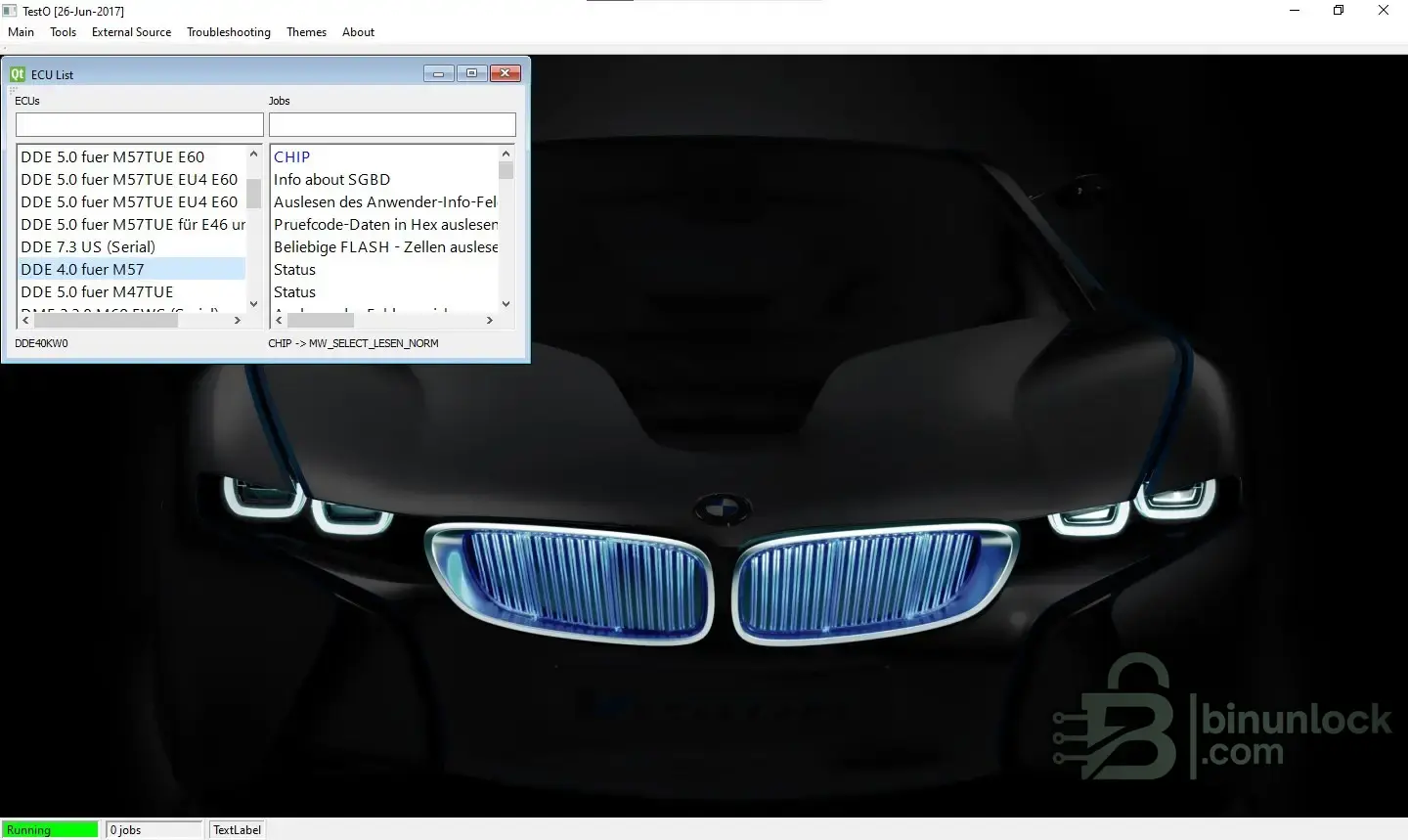The image size is (1408, 840).
Task: Open the External Source menu
Action: click(131, 32)
